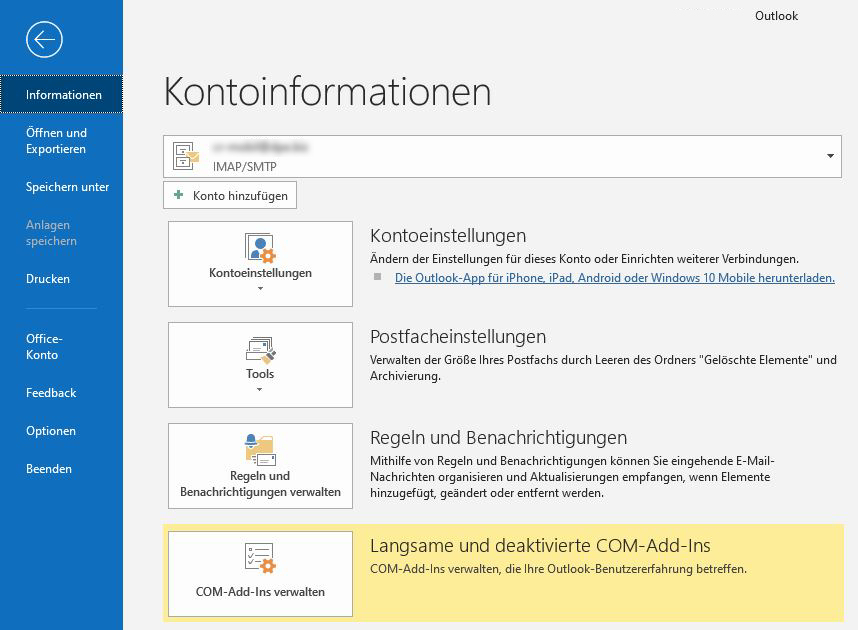Screen dimensions: 858x630
Task: Open the Drucken page
Action: coord(48,279)
